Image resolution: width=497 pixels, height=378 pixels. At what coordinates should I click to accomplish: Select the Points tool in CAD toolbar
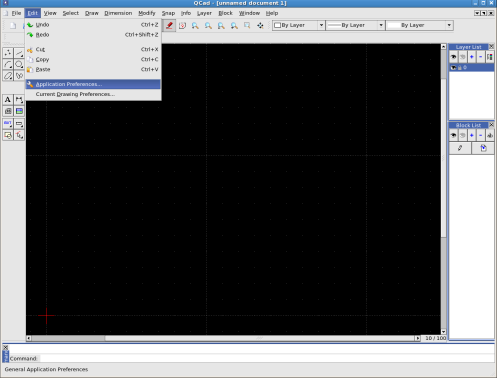click(8, 53)
